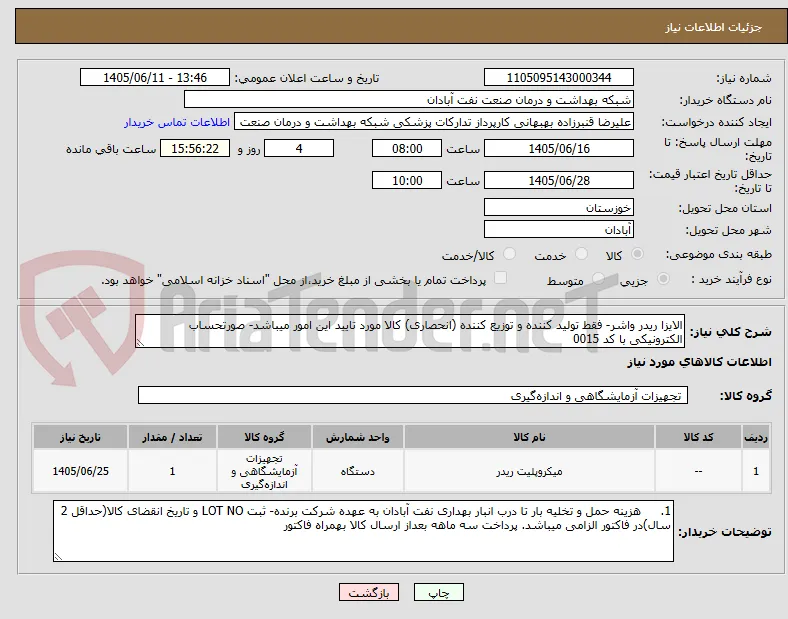Viewport: 788px width, 619px height.
Task: Click the گروه کالا field تجهیزات آزمایشگاهی
Action: click(x=413, y=395)
